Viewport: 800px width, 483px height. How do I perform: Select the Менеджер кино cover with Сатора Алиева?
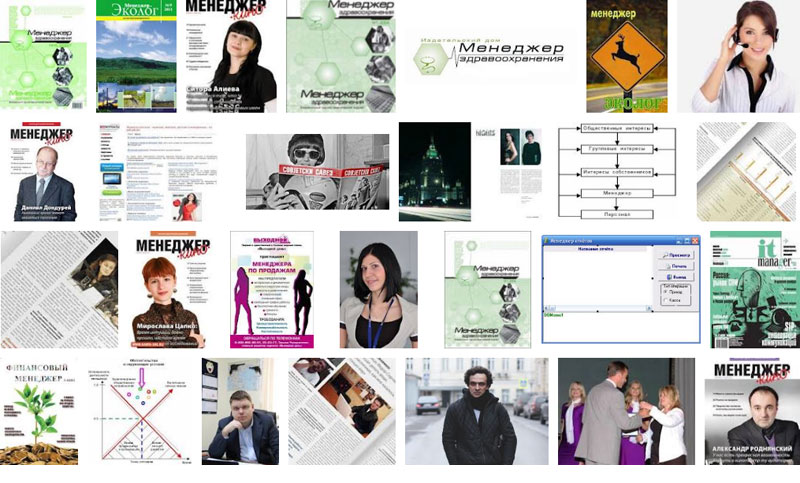(231, 56)
